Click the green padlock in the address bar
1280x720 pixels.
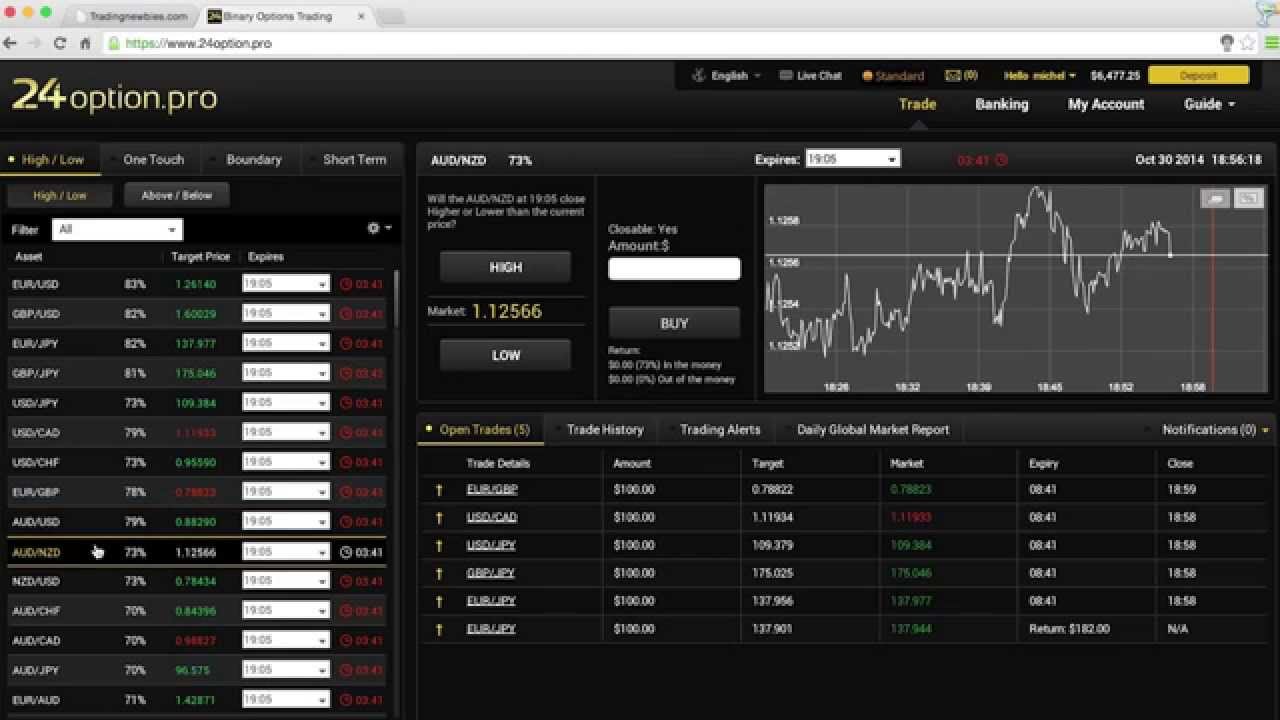(x=115, y=43)
